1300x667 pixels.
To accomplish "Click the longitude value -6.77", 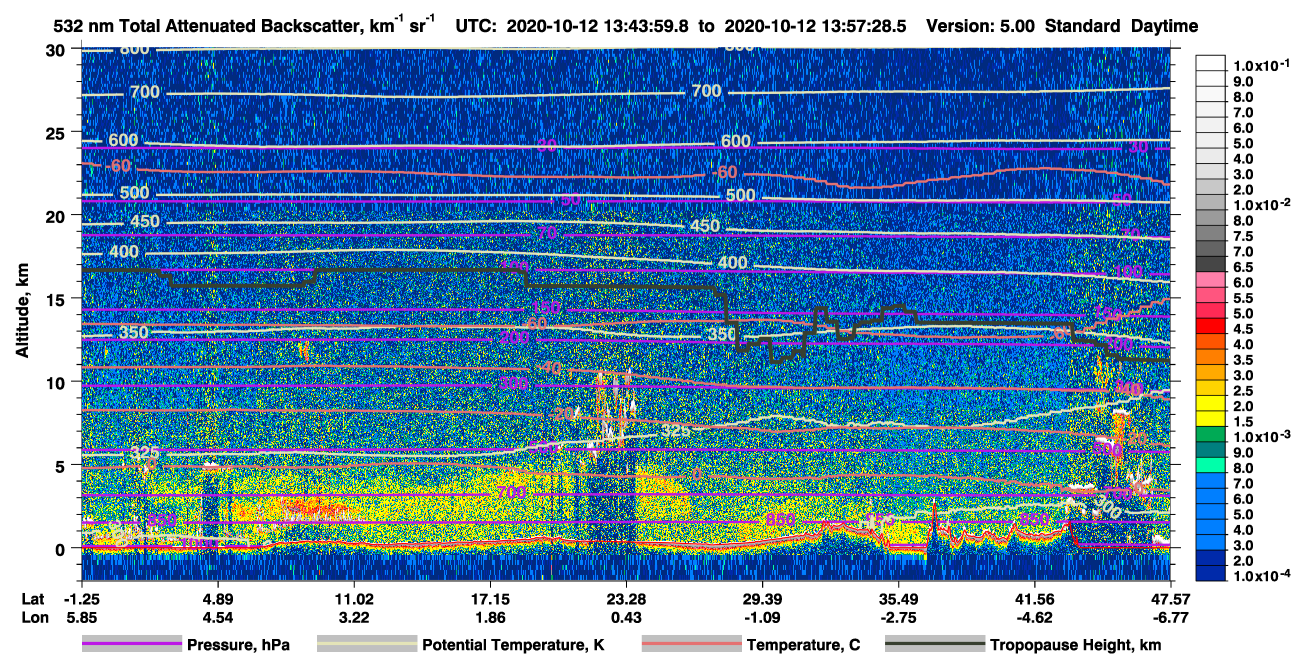I will (x=1170, y=617).
